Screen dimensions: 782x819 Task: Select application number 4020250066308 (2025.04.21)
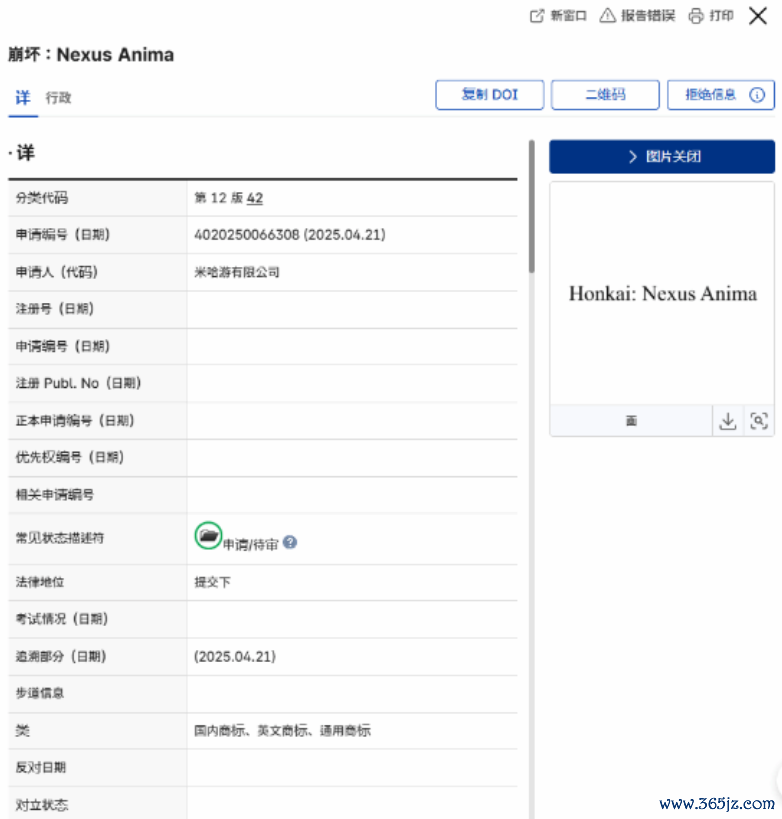tap(290, 235)
